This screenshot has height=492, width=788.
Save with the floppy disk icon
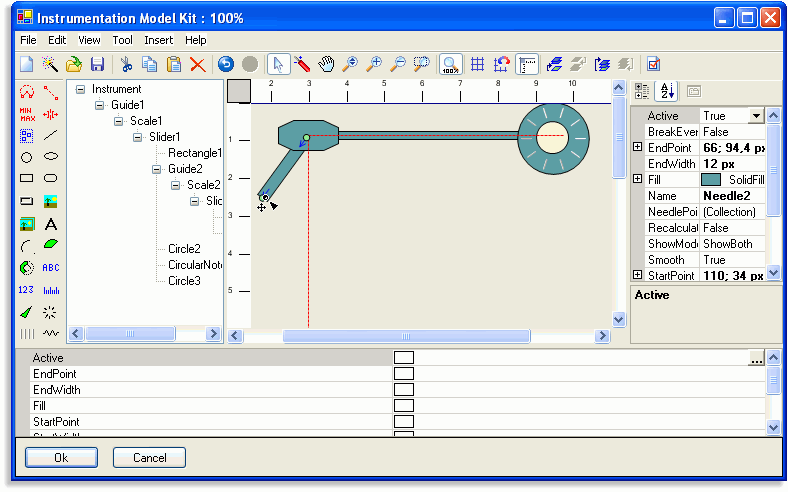[97, 64]
